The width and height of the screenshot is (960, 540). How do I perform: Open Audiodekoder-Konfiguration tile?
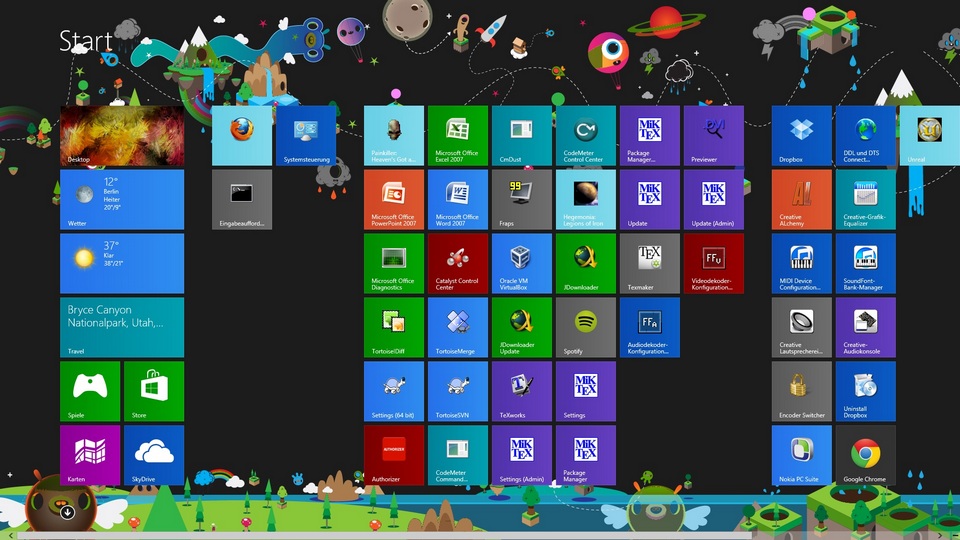coord(650,327)
